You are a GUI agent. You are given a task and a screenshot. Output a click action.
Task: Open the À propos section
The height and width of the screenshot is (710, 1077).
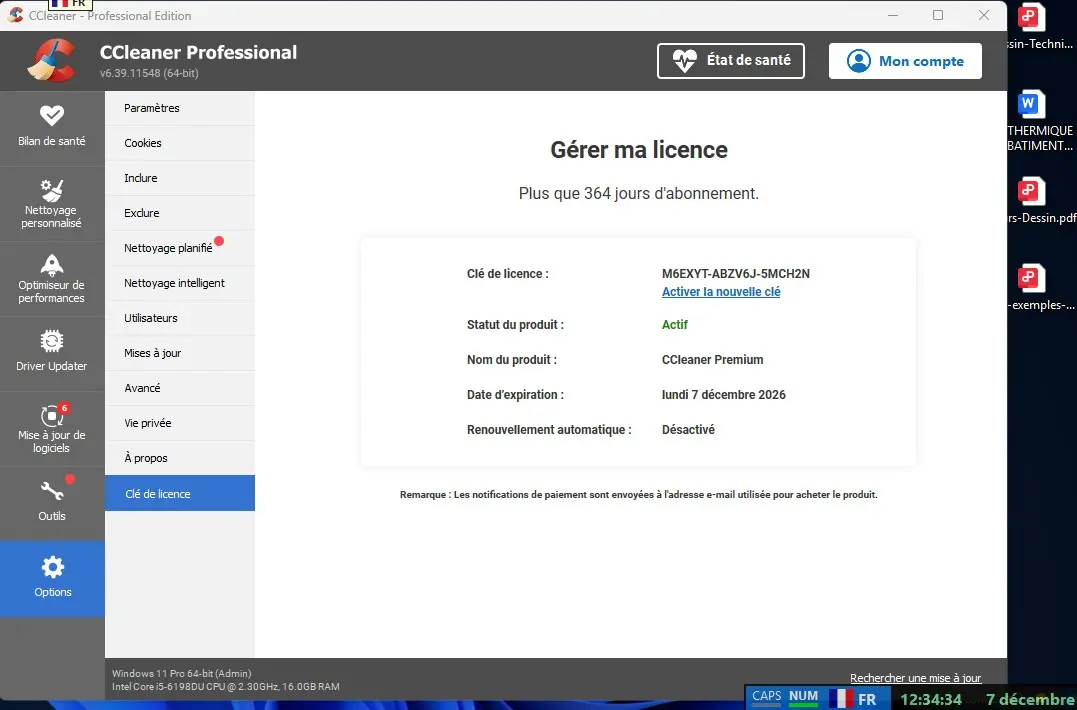(180, 458)
